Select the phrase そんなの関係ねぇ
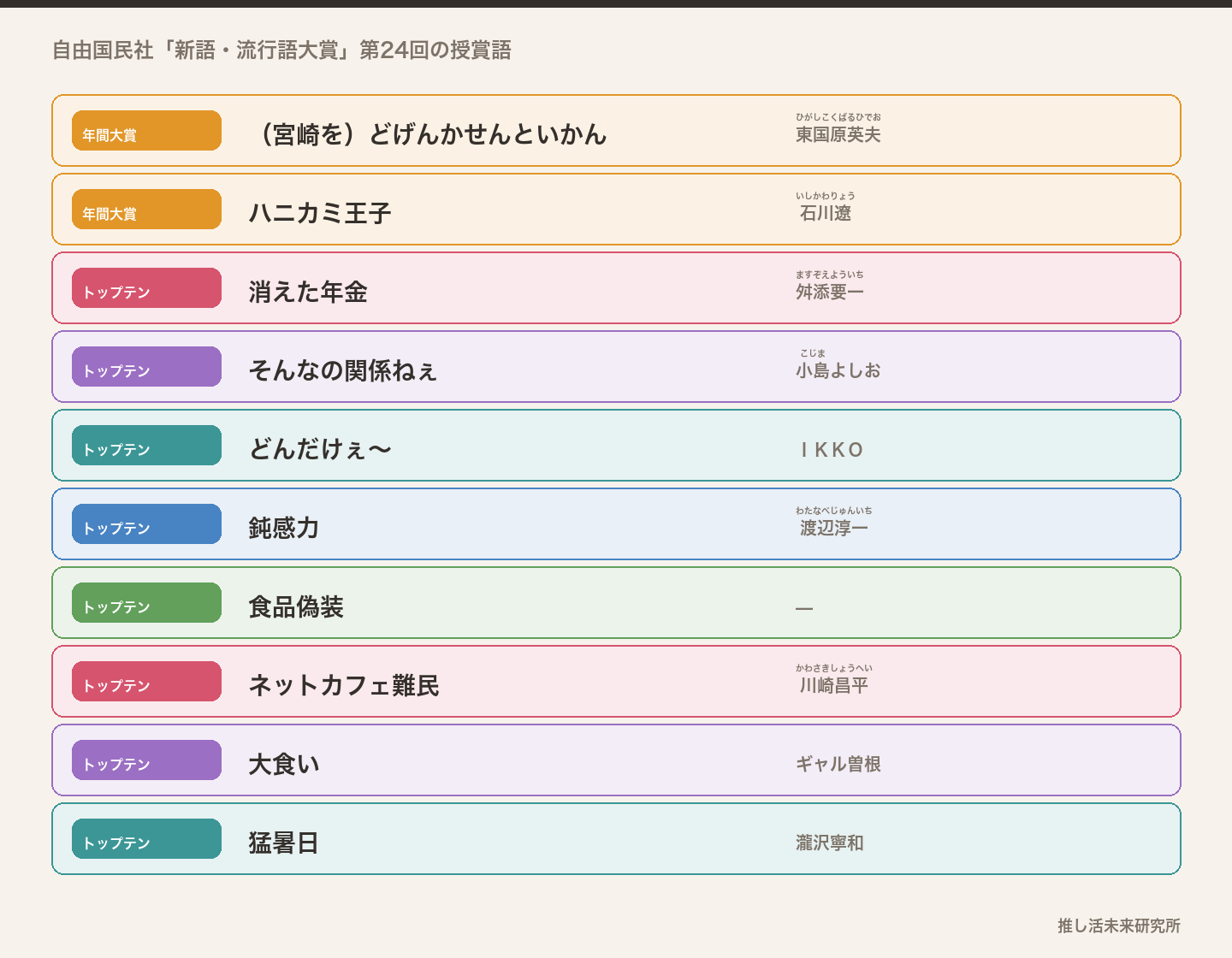 [343, 370]
